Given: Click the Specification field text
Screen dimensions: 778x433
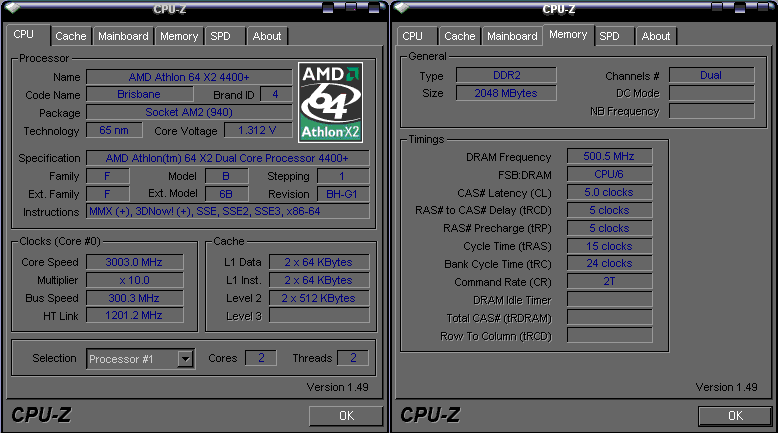Looking at the screenshot, I should [x=227, y=158].
